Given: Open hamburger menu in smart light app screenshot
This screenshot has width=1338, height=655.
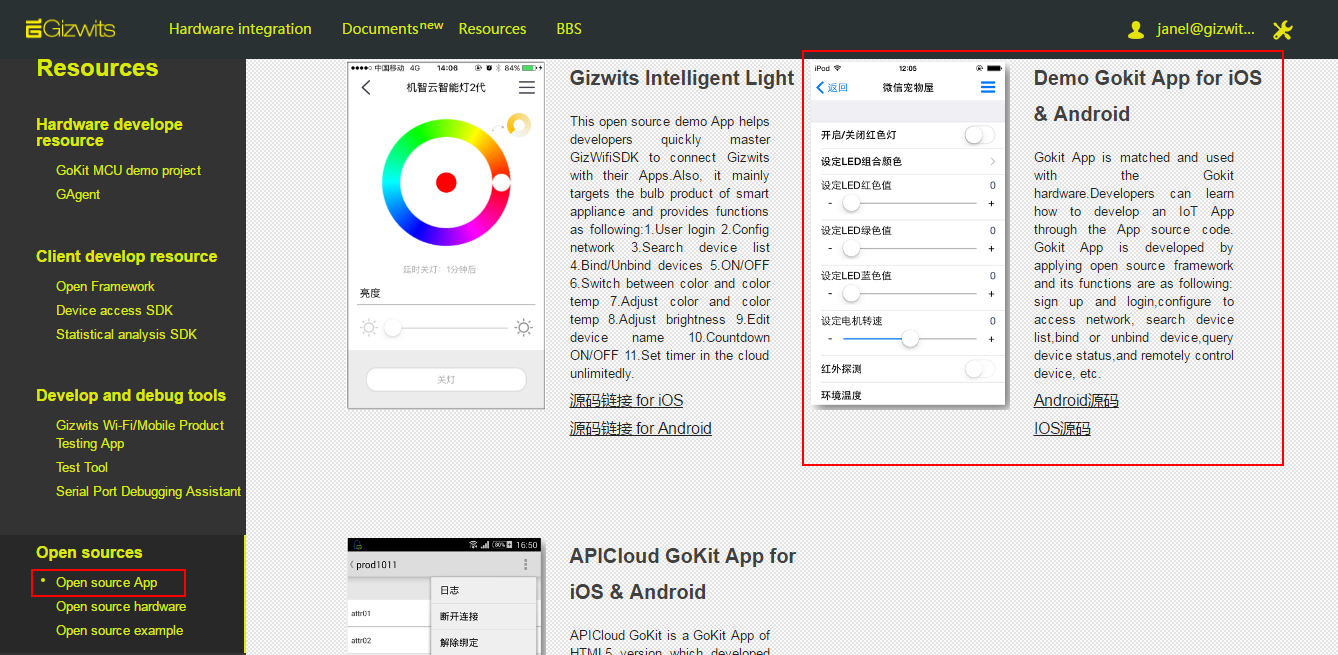Looking at the screenshot, I should click(x=527, y=87).
